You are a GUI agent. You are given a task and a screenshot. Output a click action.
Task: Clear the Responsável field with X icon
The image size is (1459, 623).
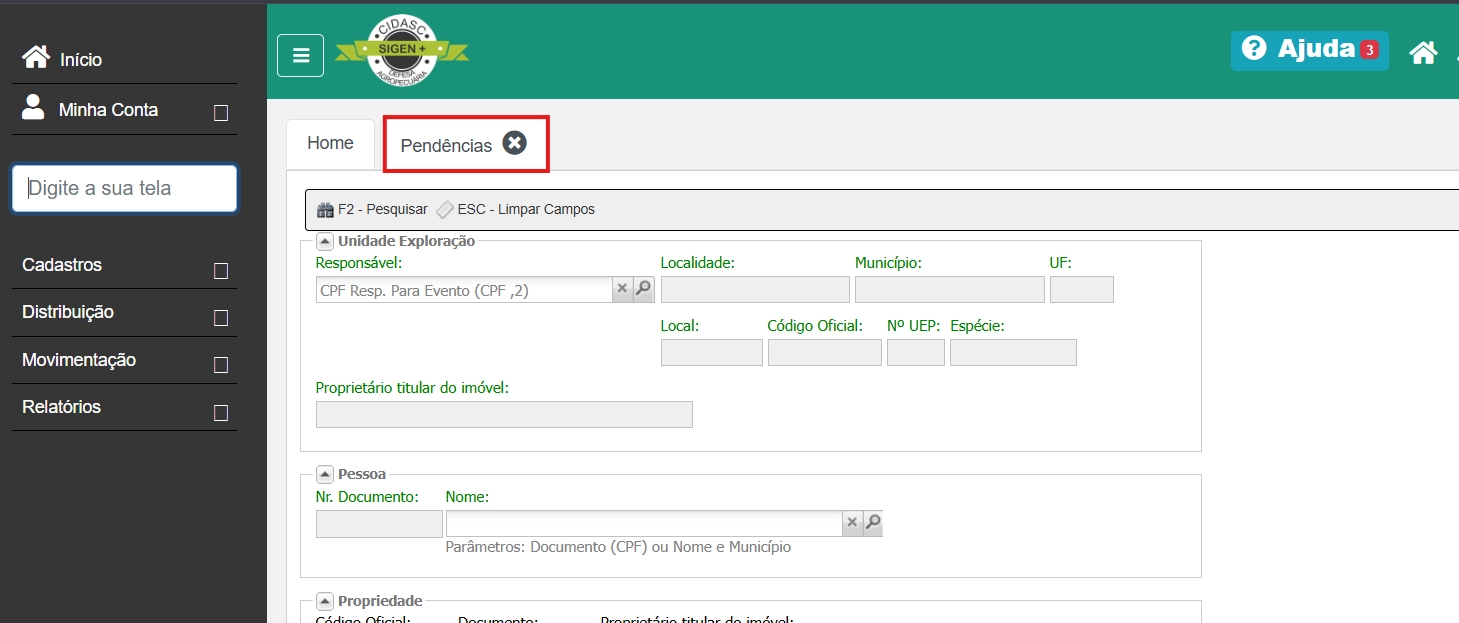point(622,289)
